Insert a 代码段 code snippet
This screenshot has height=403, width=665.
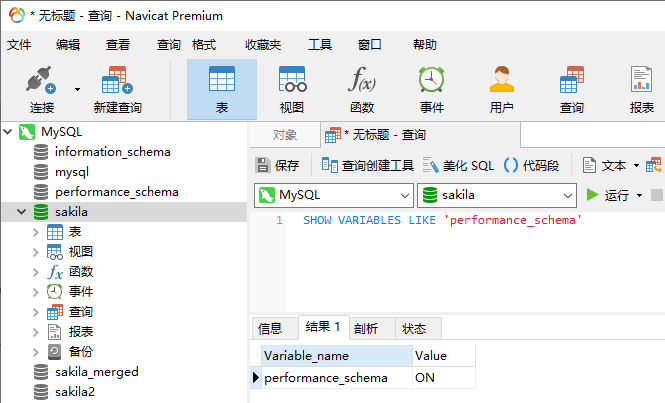(532, 165)
